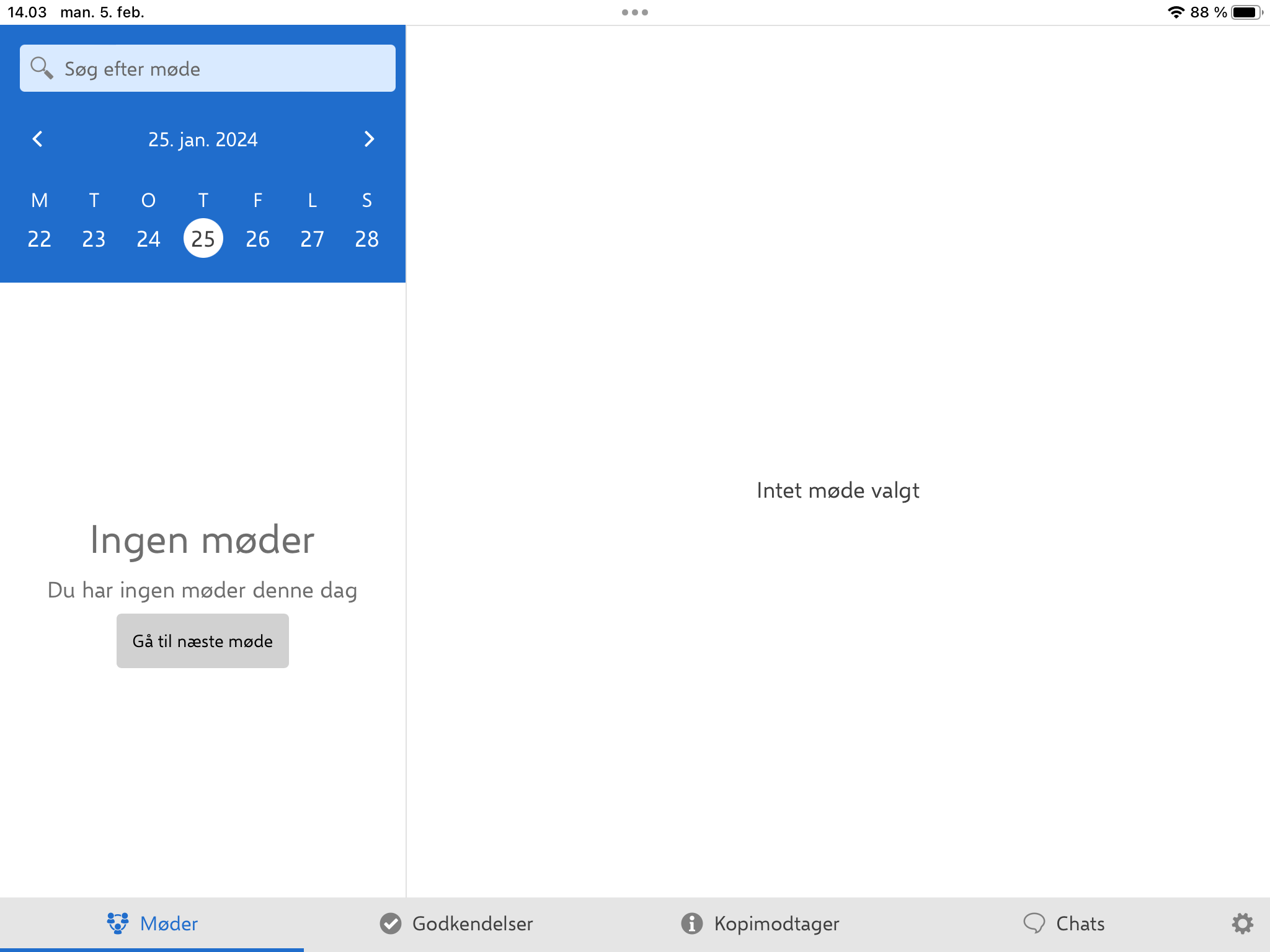Screen dimensions: 1270x952
Task: Click 'Gå til næste møde' button
Action: pos(203,641)
